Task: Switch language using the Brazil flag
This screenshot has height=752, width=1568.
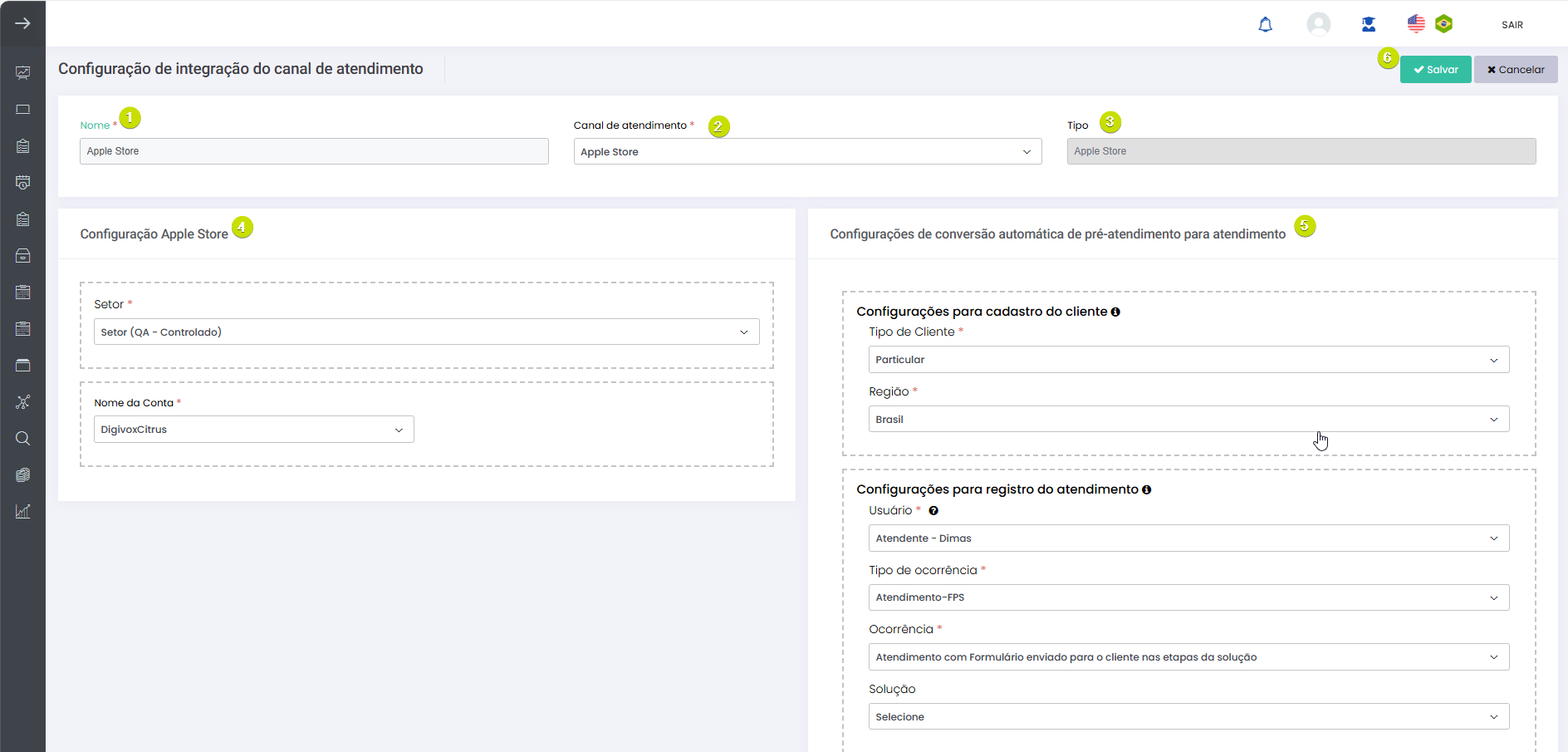Action: 1444,24
